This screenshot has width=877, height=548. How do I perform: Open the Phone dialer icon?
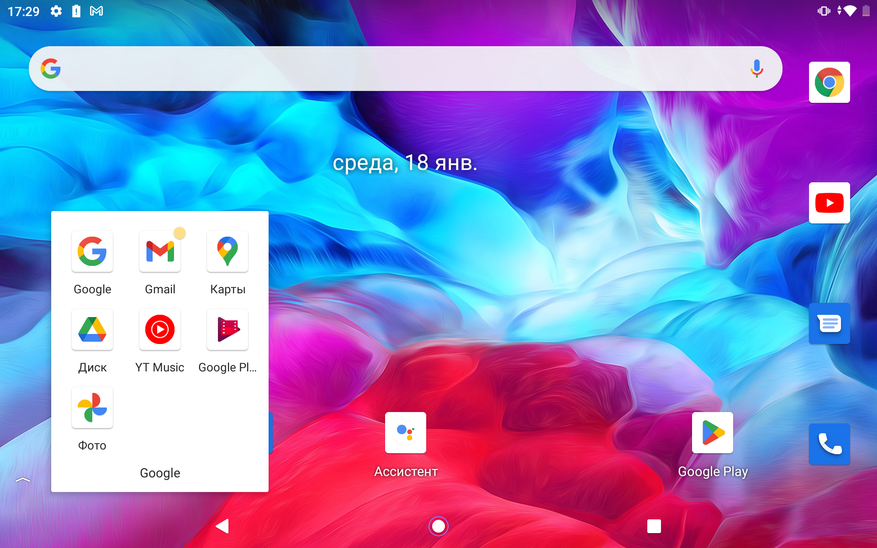[829, 445]
